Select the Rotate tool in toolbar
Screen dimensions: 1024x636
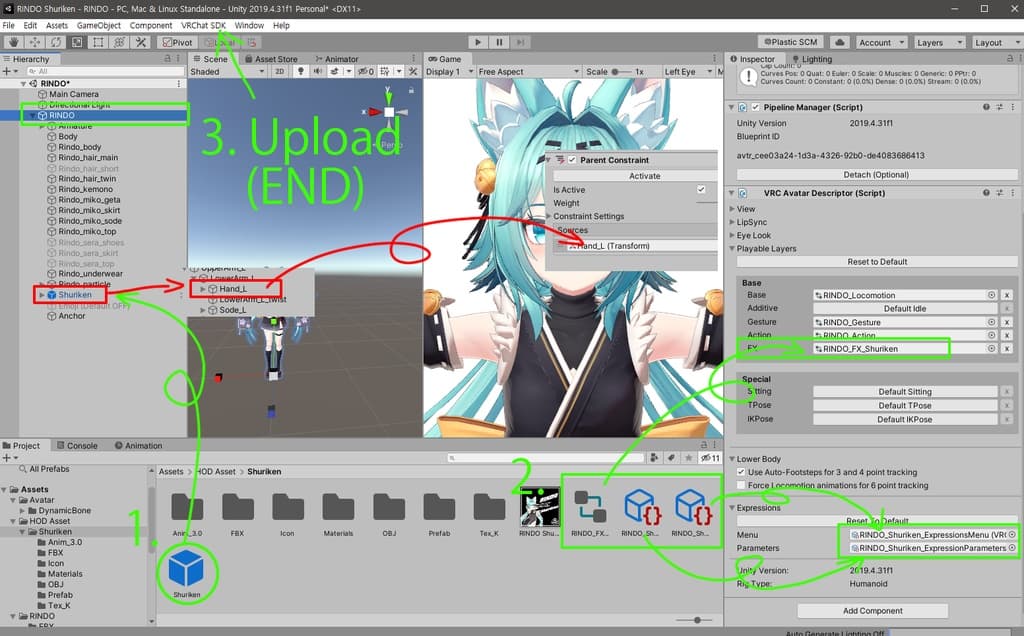pyautogui.click(x=56, y=42)
